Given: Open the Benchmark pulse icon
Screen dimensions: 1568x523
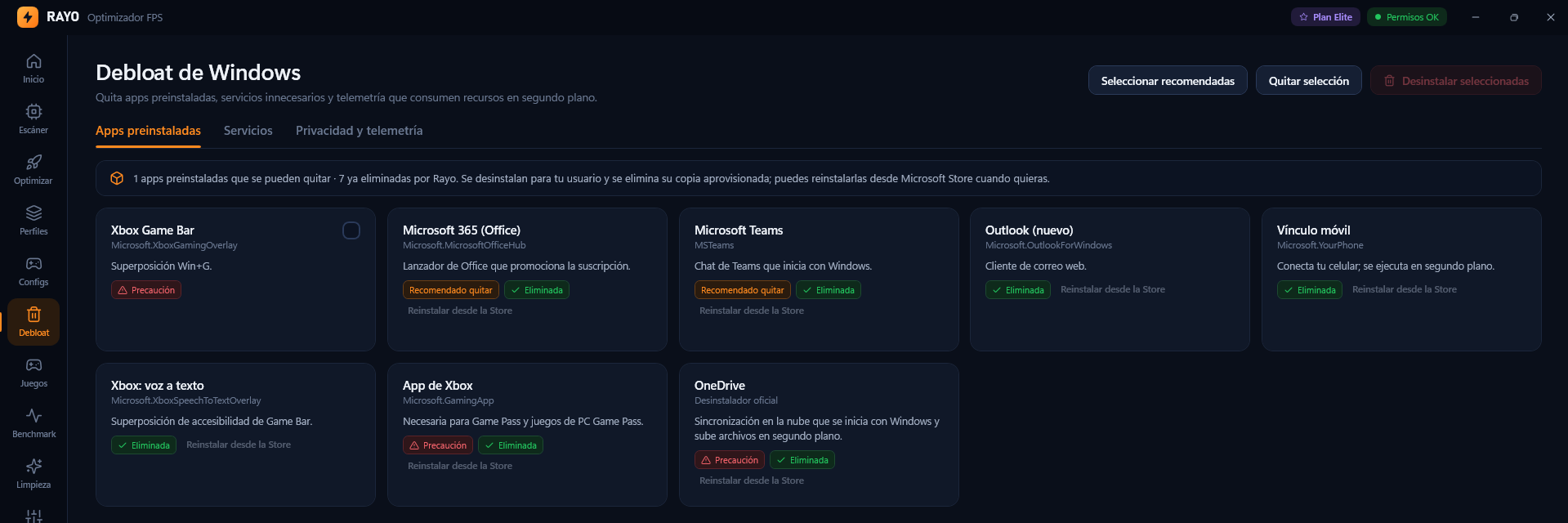Looking at the screenshot, I should [34, 416].
